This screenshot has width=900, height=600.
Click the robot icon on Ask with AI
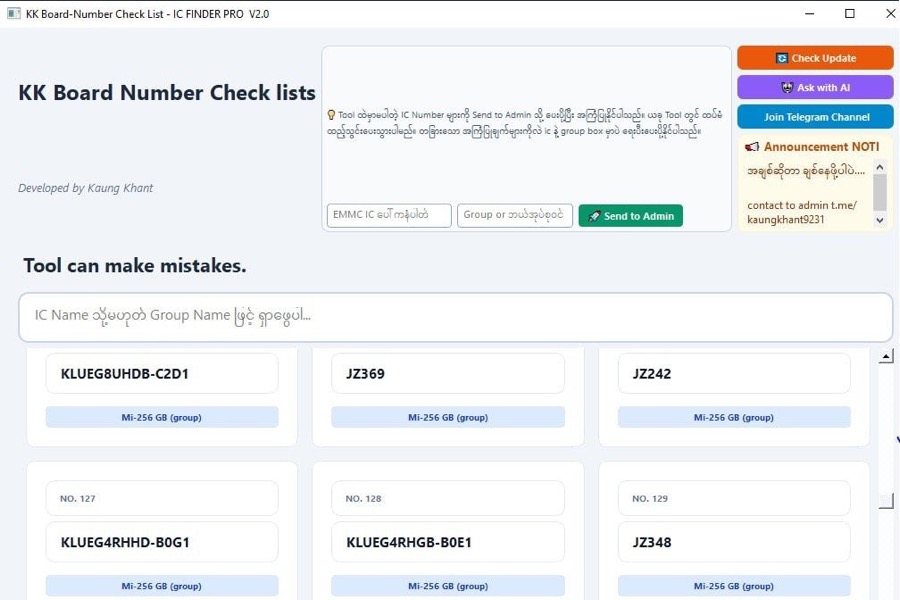[x=787, y=87]
